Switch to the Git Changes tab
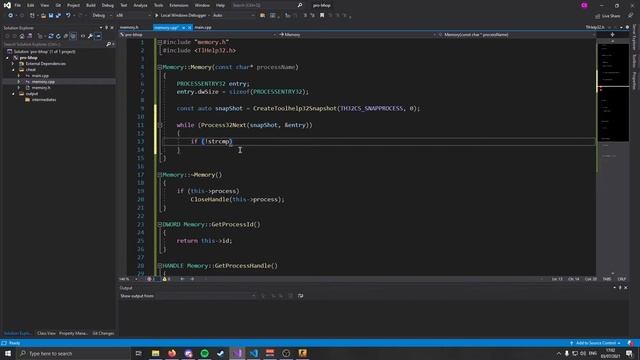This screenshot has width=640, height=360. pyautogui.click(x=103, y=333)
